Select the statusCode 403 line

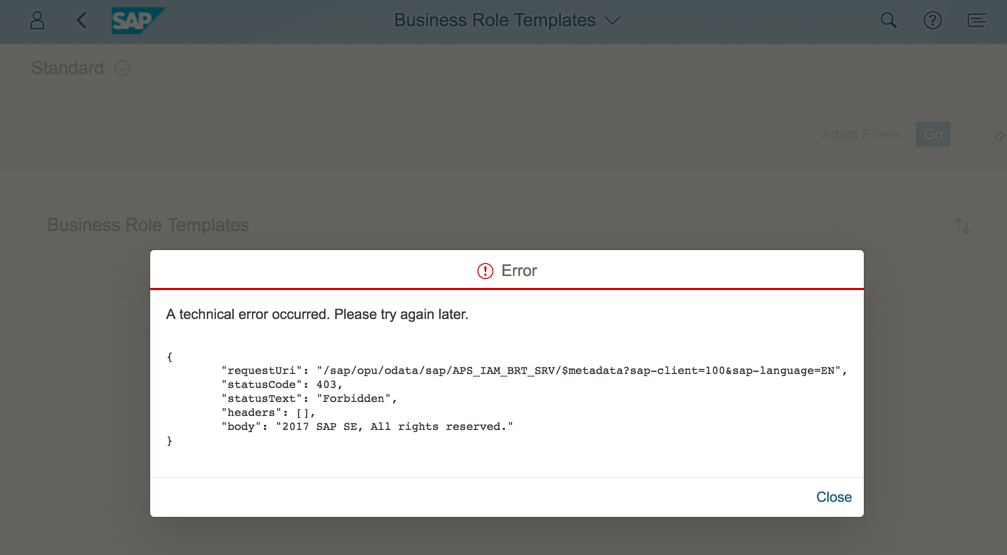pyautogui.click(x=282, y=385)
